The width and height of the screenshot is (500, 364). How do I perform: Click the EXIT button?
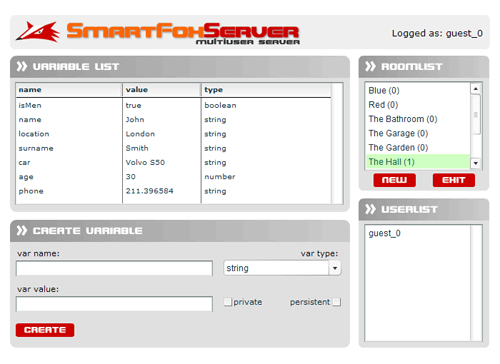[454, 180]
